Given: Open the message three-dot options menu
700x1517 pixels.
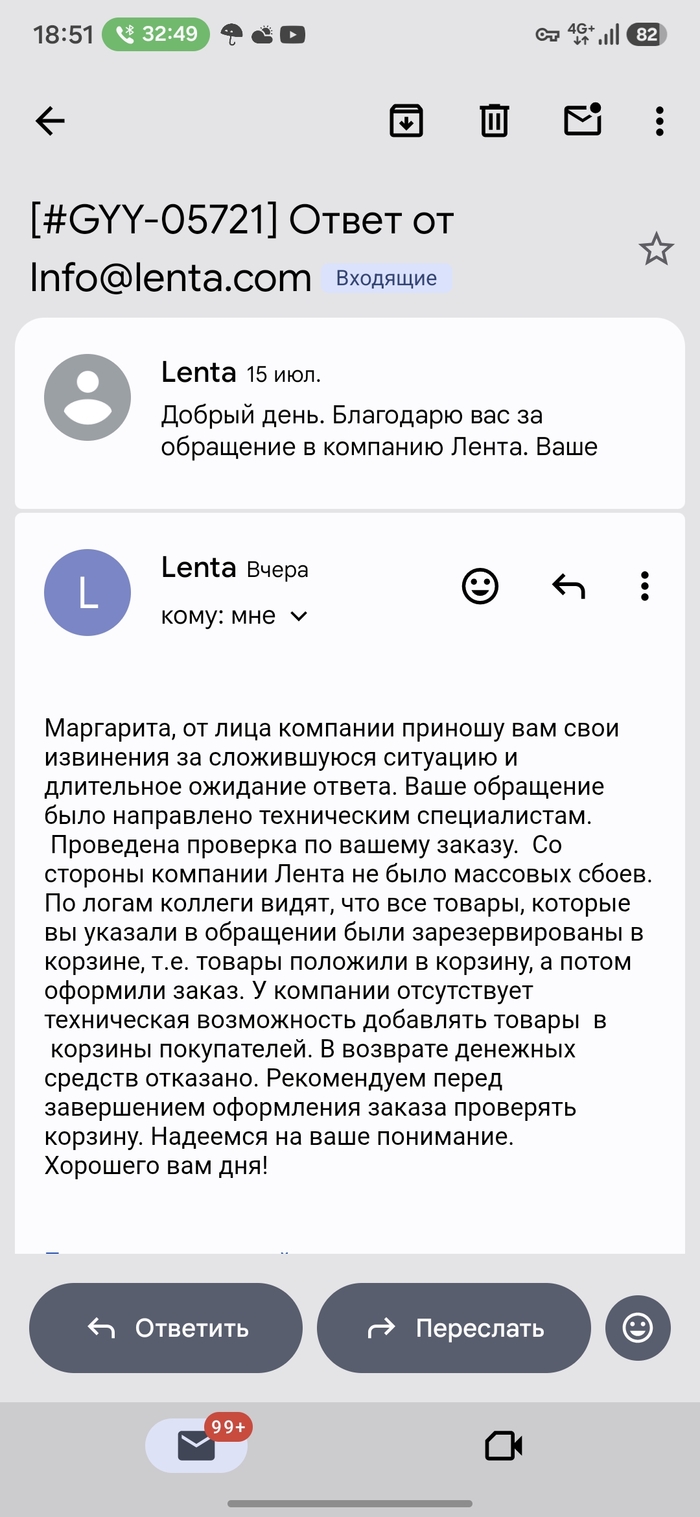Looking at the screenshot, I should coord(645,586).
